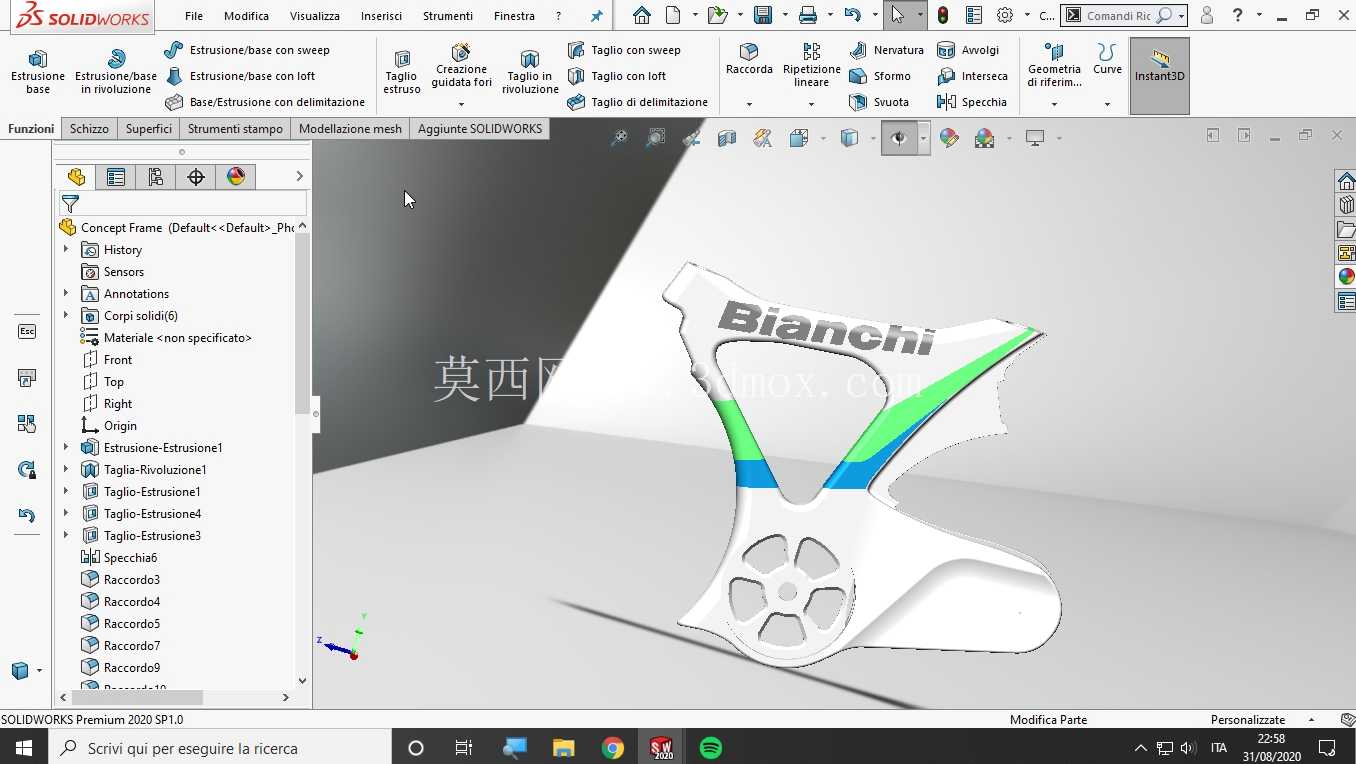Start Estrusione/base con loft
The width and height of the screenshot is (1356, 764).
240,76
